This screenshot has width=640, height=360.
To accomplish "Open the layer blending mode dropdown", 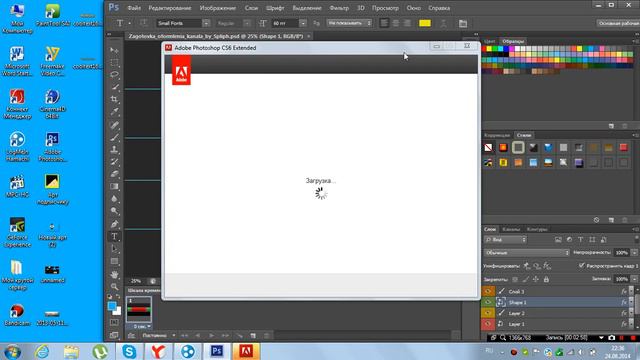I will point(527,253).
